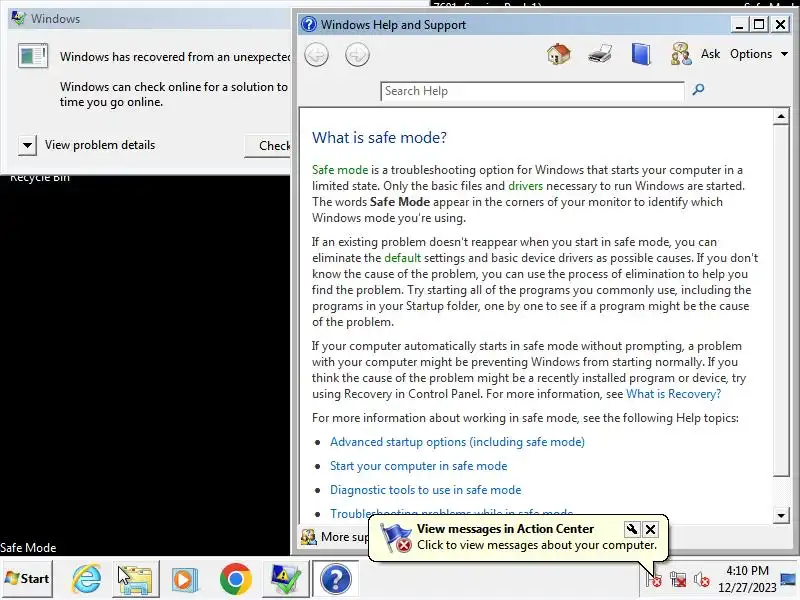
Task: Go back in Help and Support
Action: point(316,55)
